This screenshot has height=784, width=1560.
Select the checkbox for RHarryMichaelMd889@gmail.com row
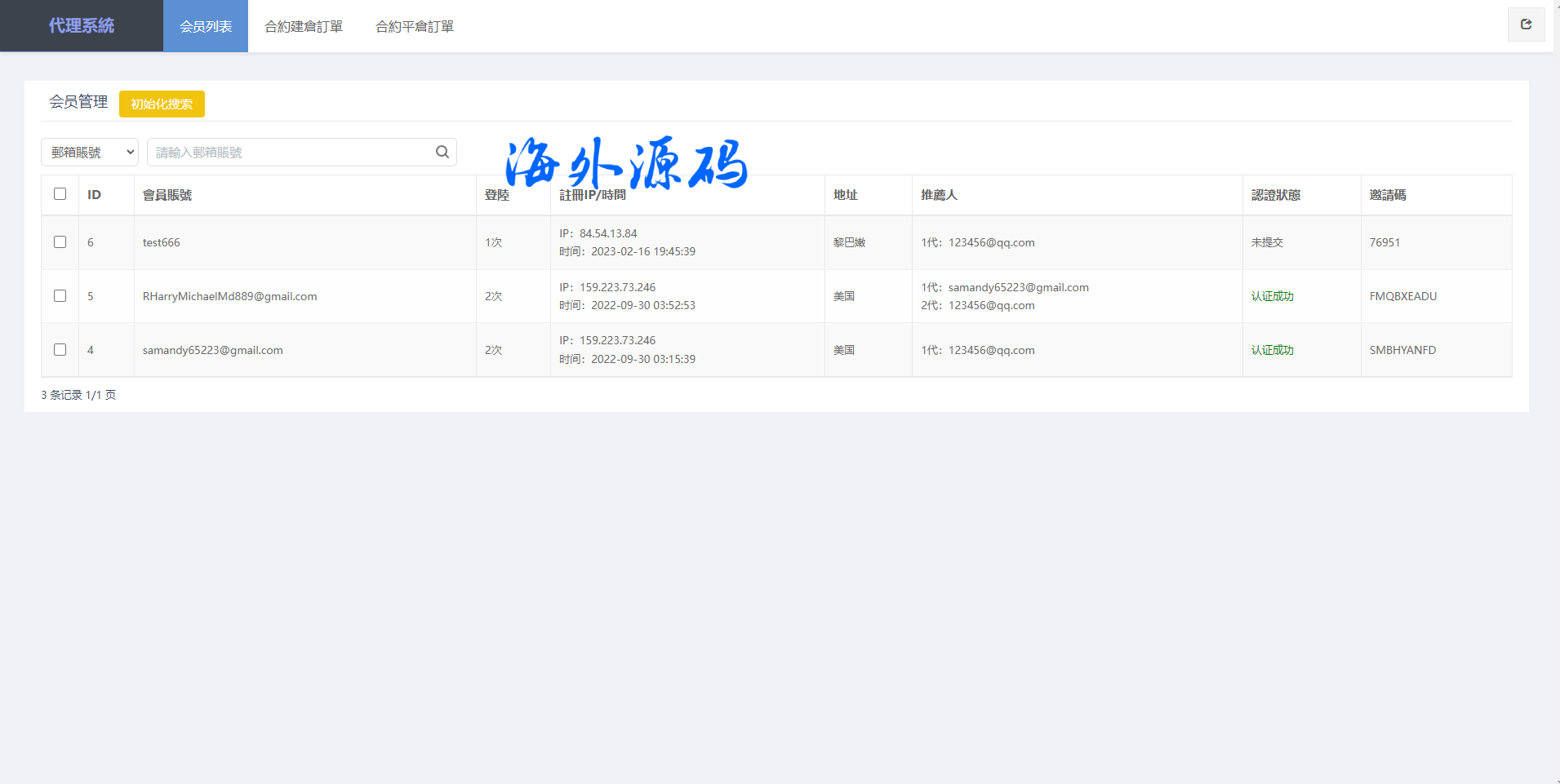[x=60, y=296]
